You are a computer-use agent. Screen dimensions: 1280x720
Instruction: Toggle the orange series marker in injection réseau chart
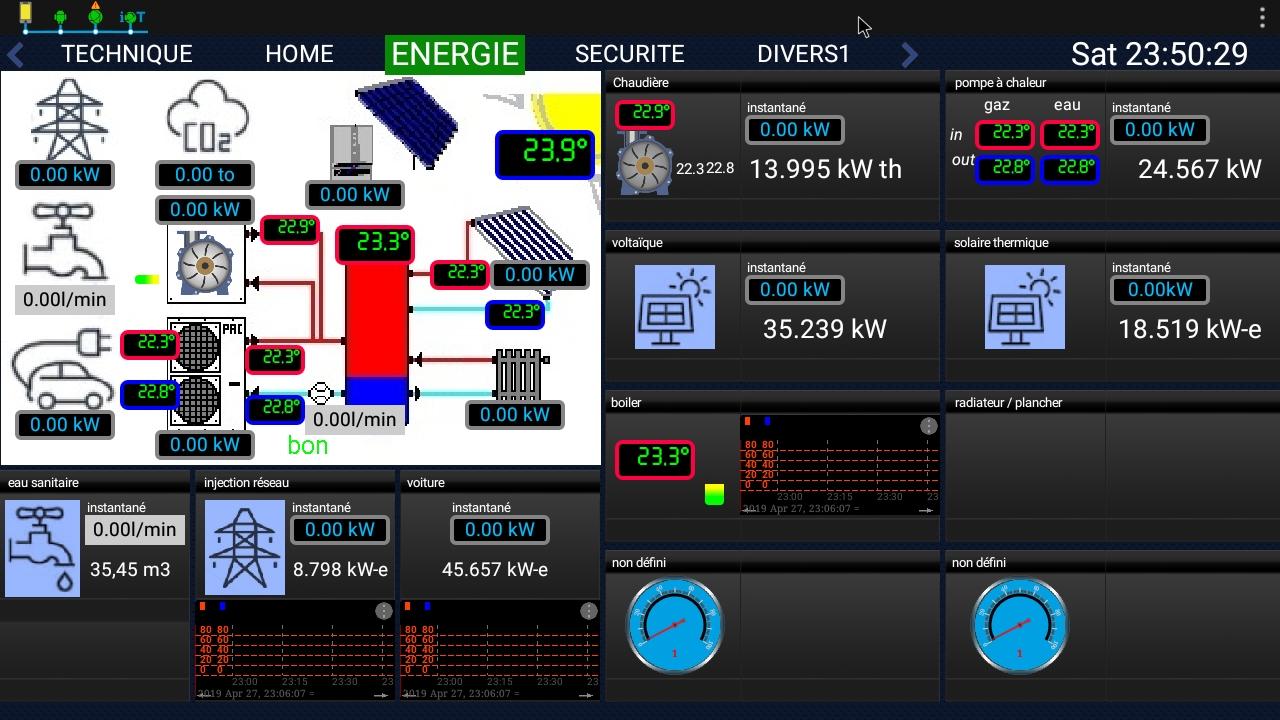(203, 607)
